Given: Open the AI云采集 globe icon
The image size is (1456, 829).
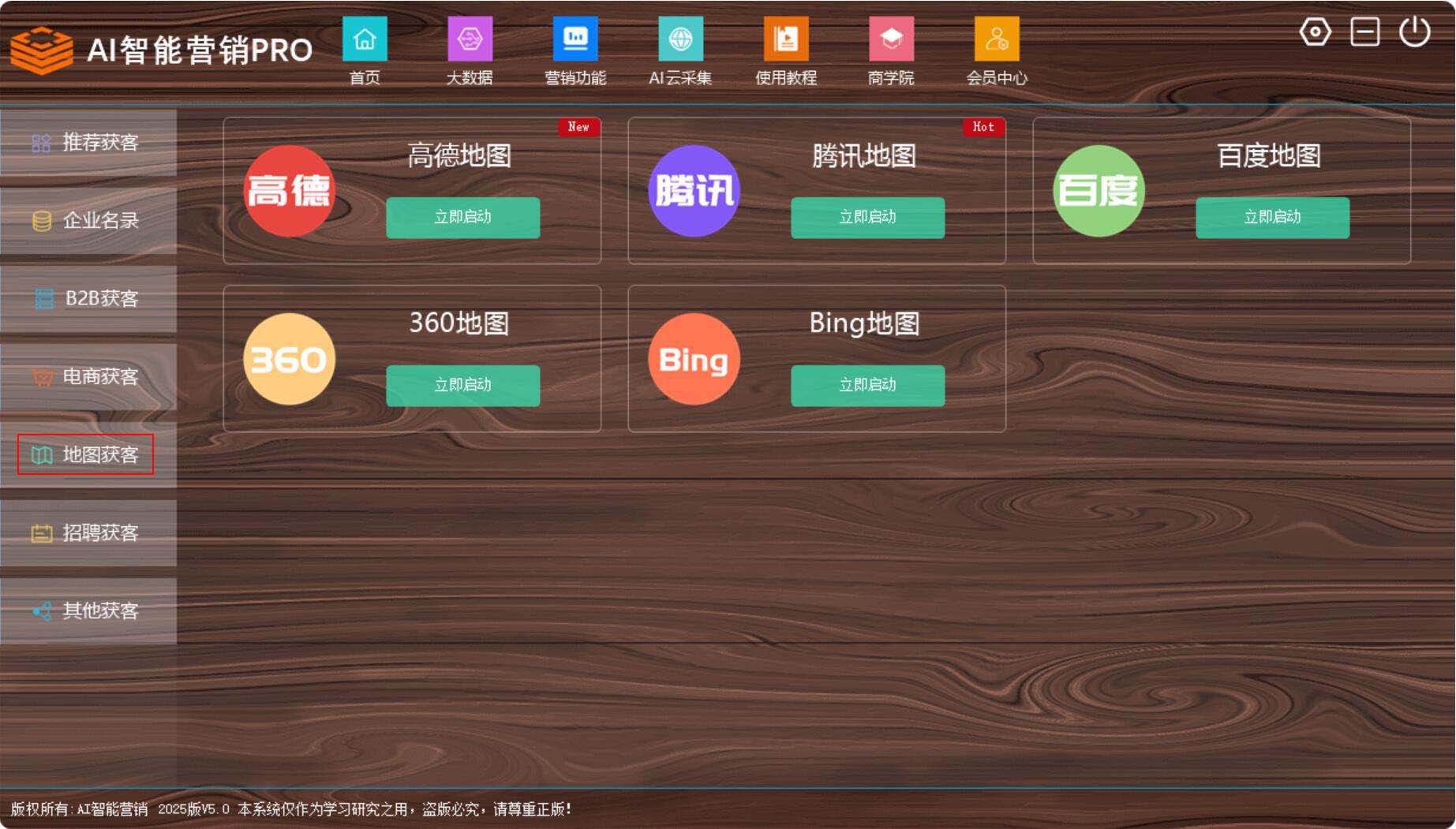Looking at the screenshot, I should pyautogui.click(x=680, y=39).
